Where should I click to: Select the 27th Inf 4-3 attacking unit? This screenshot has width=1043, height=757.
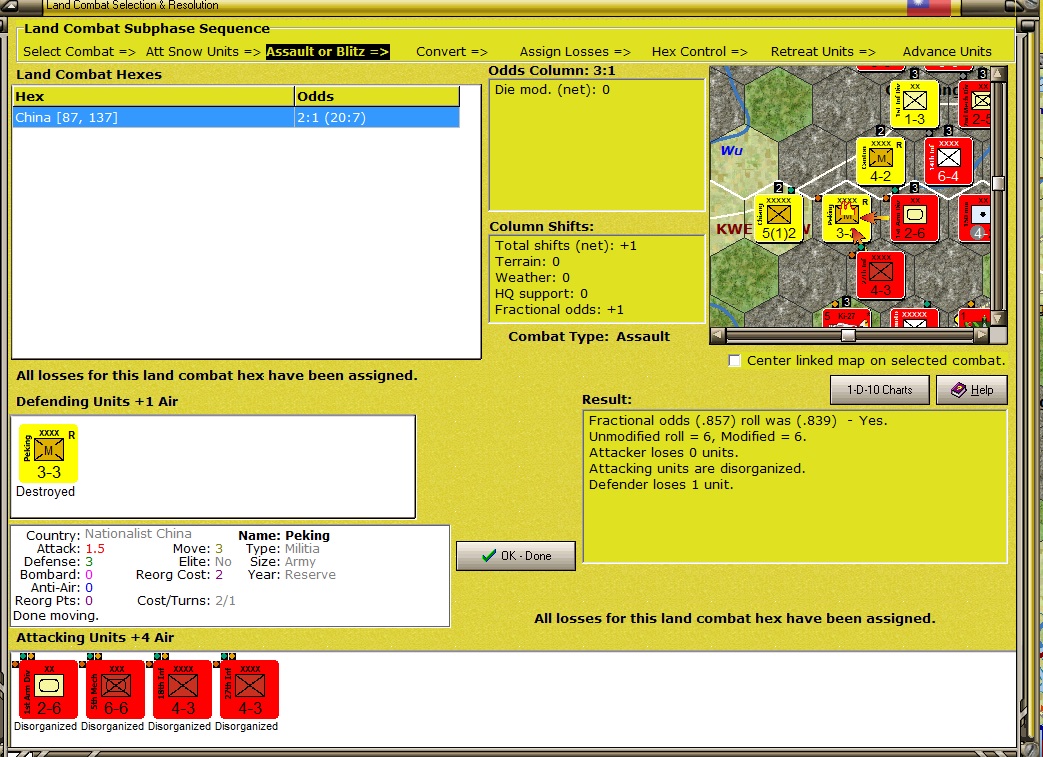click(x=250, y=688)
